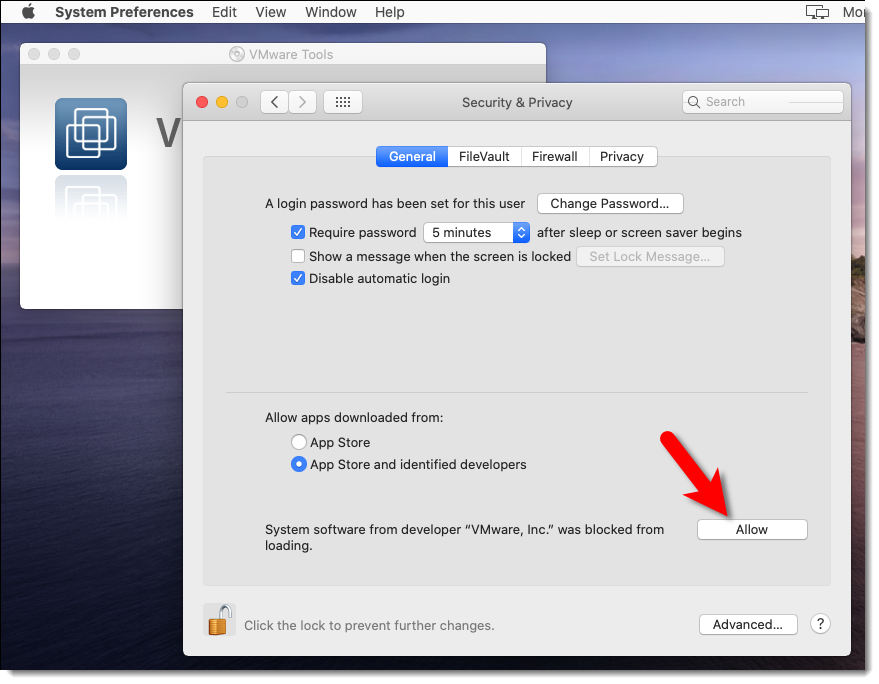Image resolution: width=879 pixels, height=684 pixels.
Task: Switch to the General tab
Action: (412, 156)
